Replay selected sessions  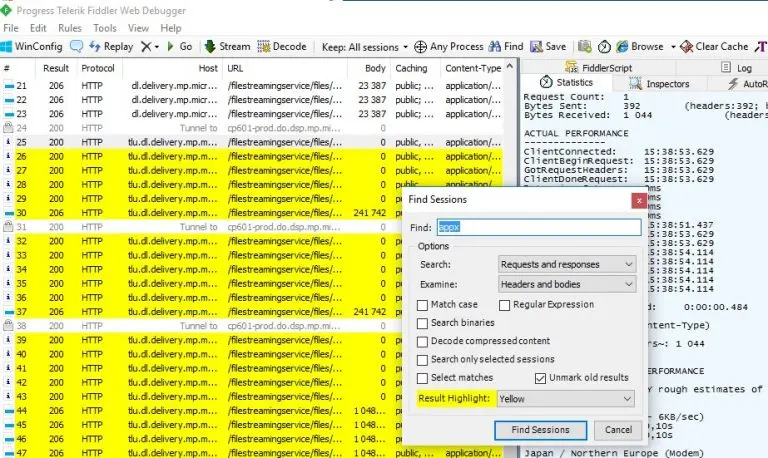pos(111,47)
